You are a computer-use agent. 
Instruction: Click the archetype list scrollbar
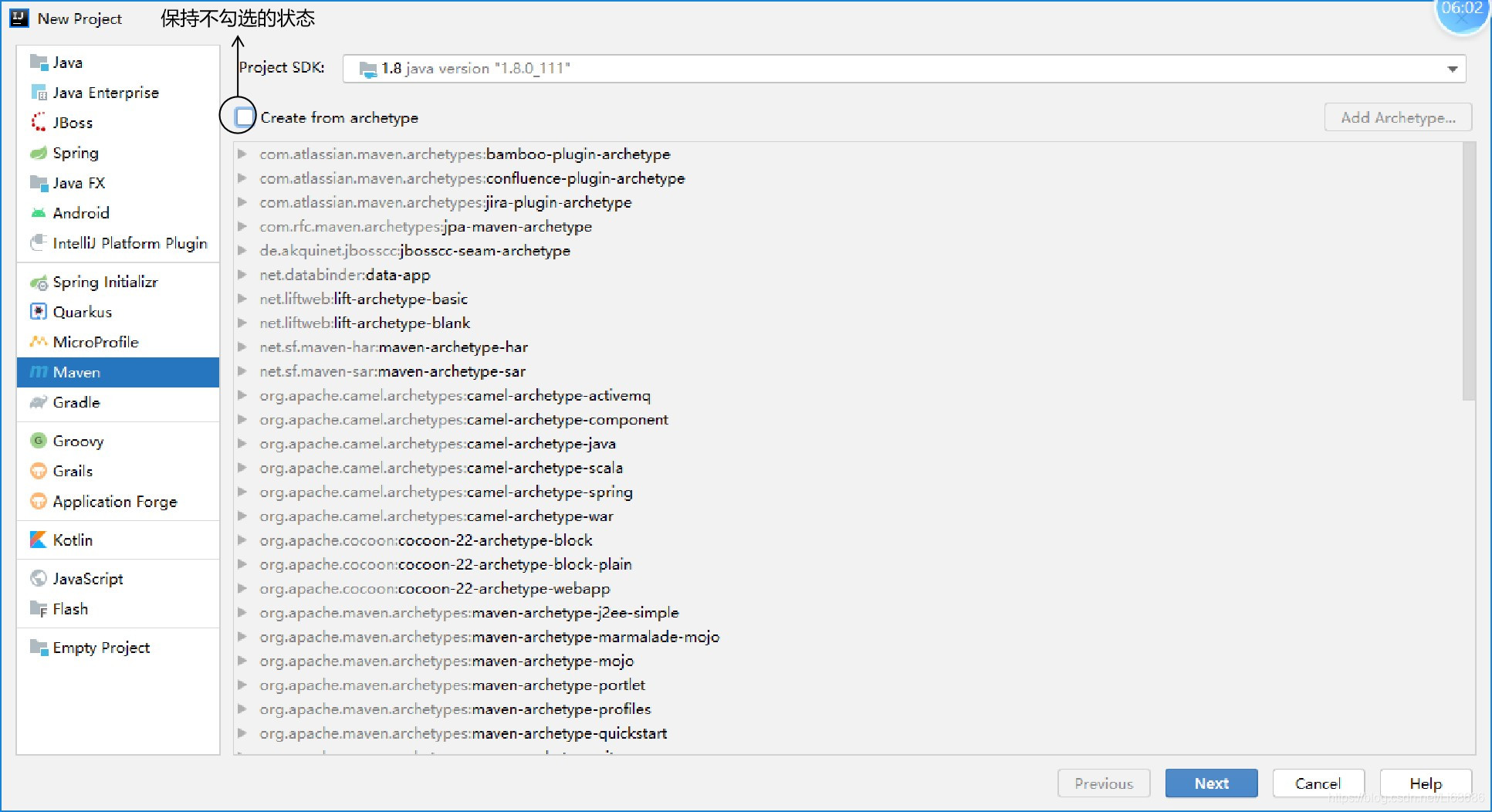point(1469,272)
